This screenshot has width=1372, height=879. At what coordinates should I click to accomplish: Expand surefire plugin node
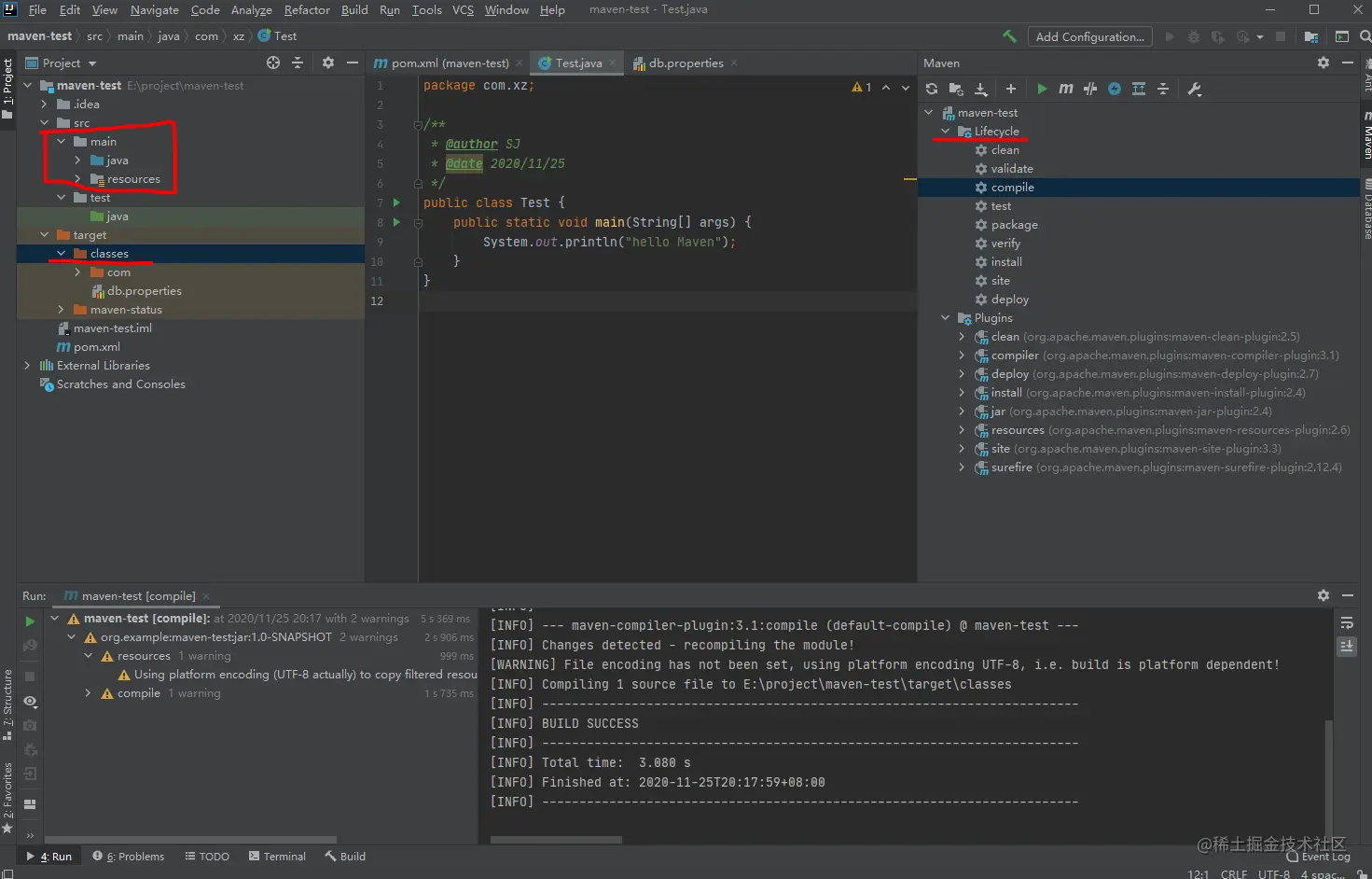pos(962,467)
